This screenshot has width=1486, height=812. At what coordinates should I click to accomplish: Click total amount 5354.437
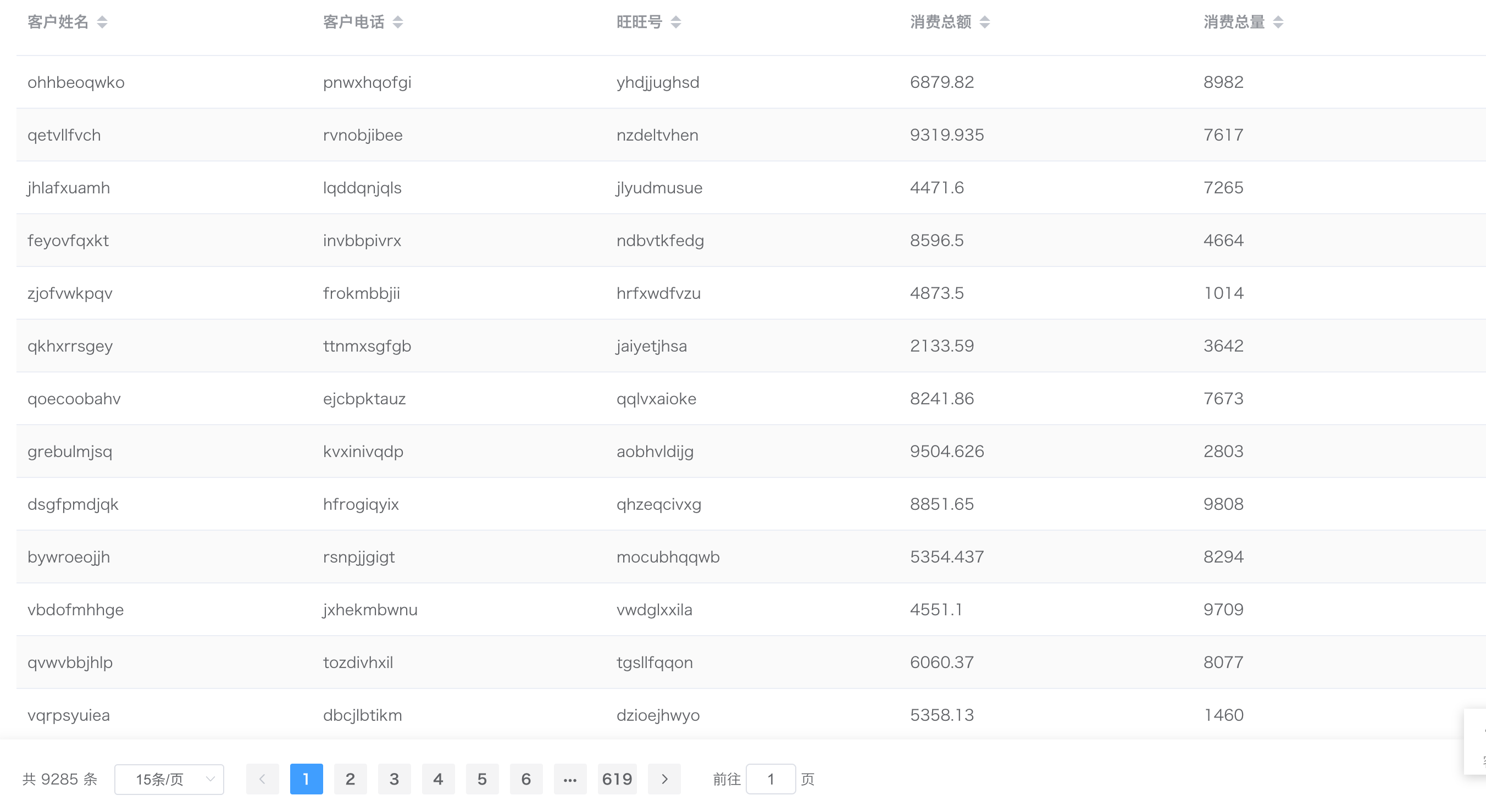pyautogui.click(x=947, y=557)
